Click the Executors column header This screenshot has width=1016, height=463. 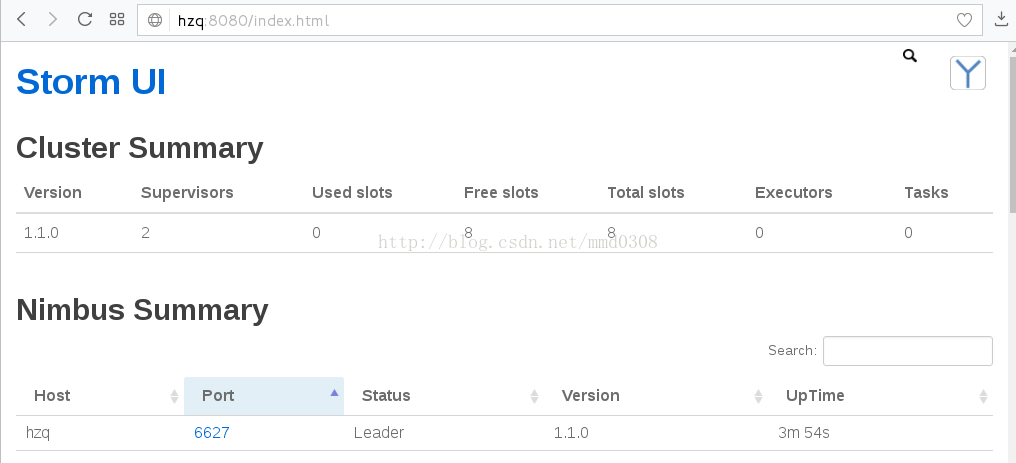coord(793,193)
